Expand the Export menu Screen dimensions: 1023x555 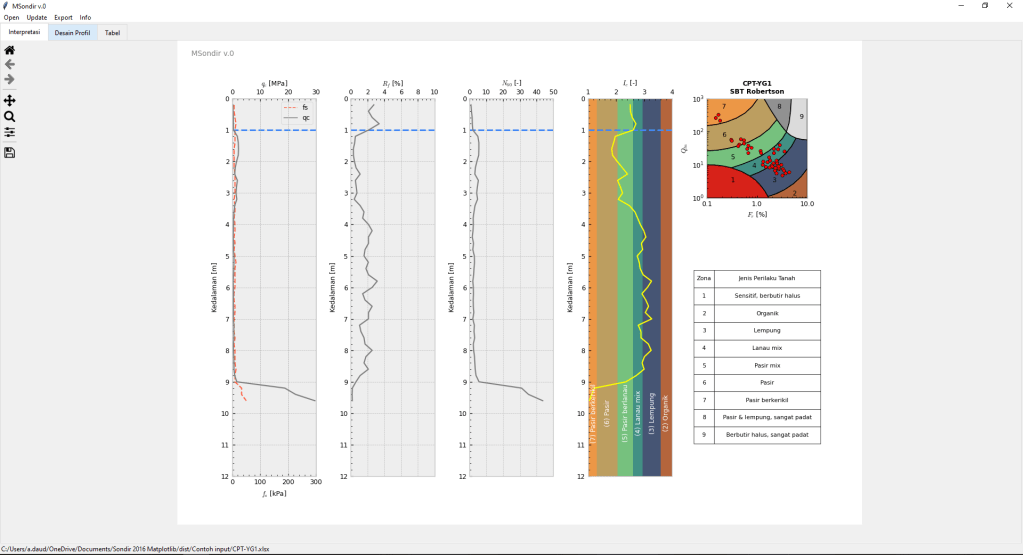(63, 18)
